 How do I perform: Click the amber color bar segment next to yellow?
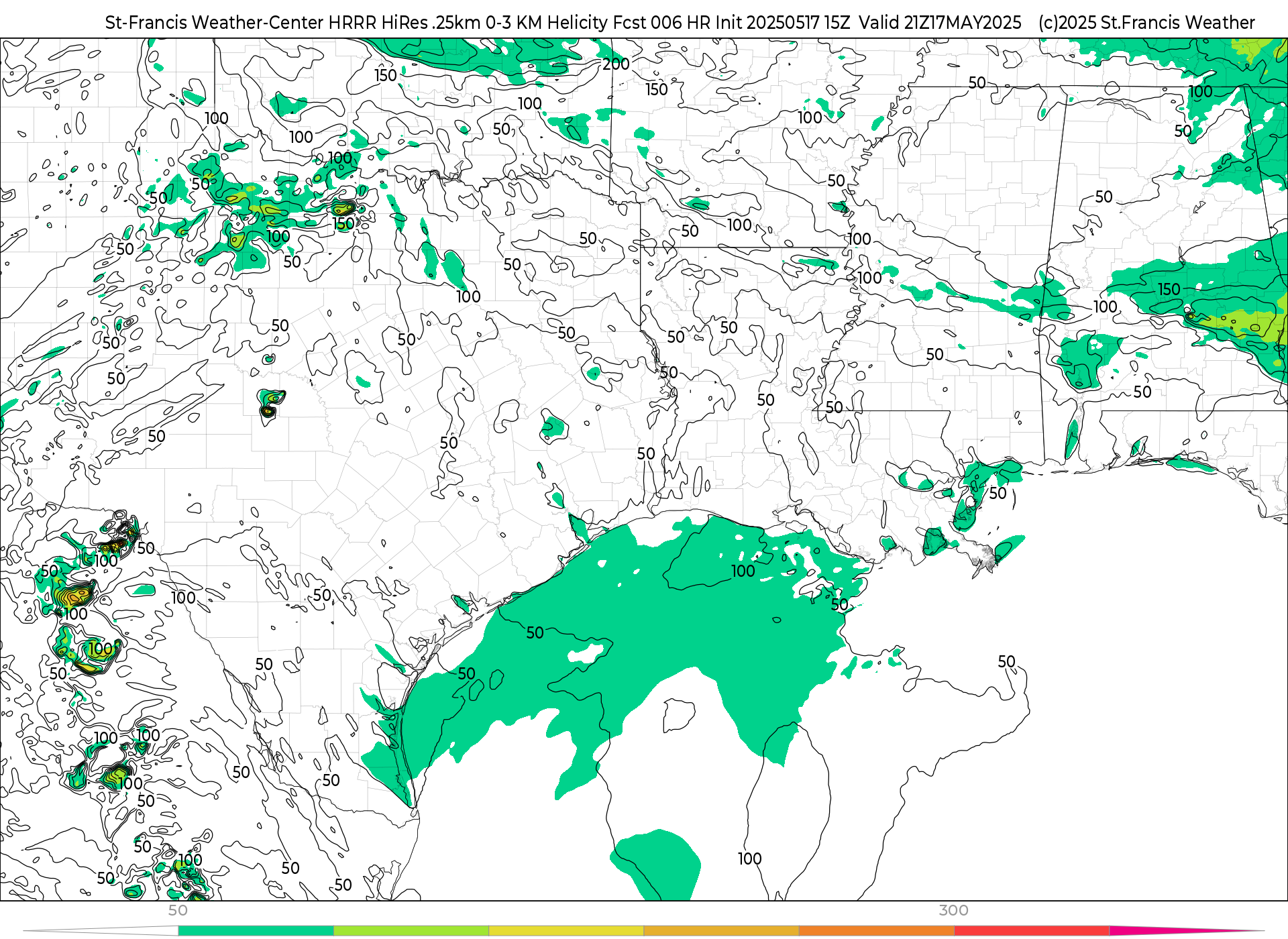click(720, 931)
